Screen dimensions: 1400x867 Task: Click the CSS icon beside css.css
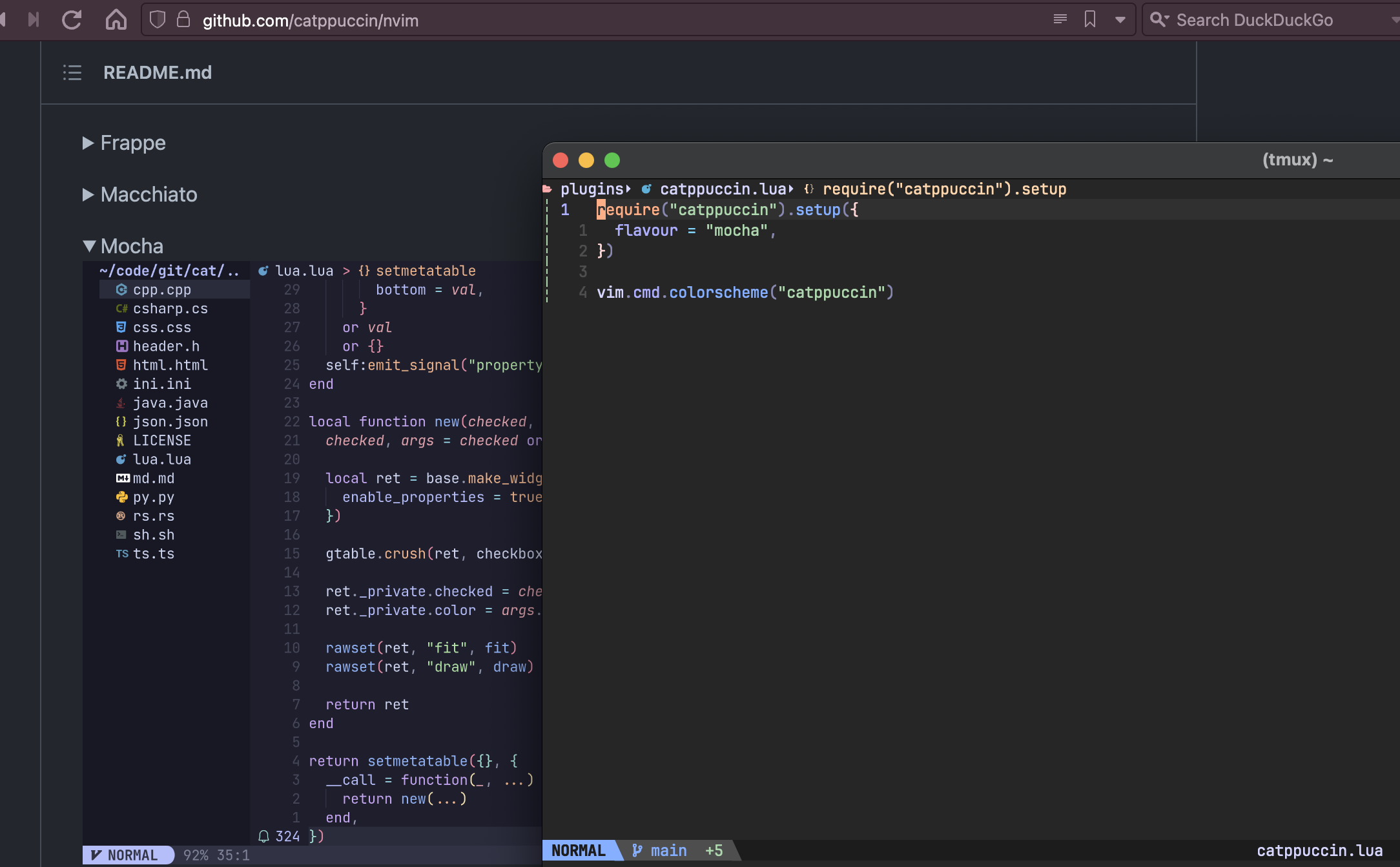point(121,328)
